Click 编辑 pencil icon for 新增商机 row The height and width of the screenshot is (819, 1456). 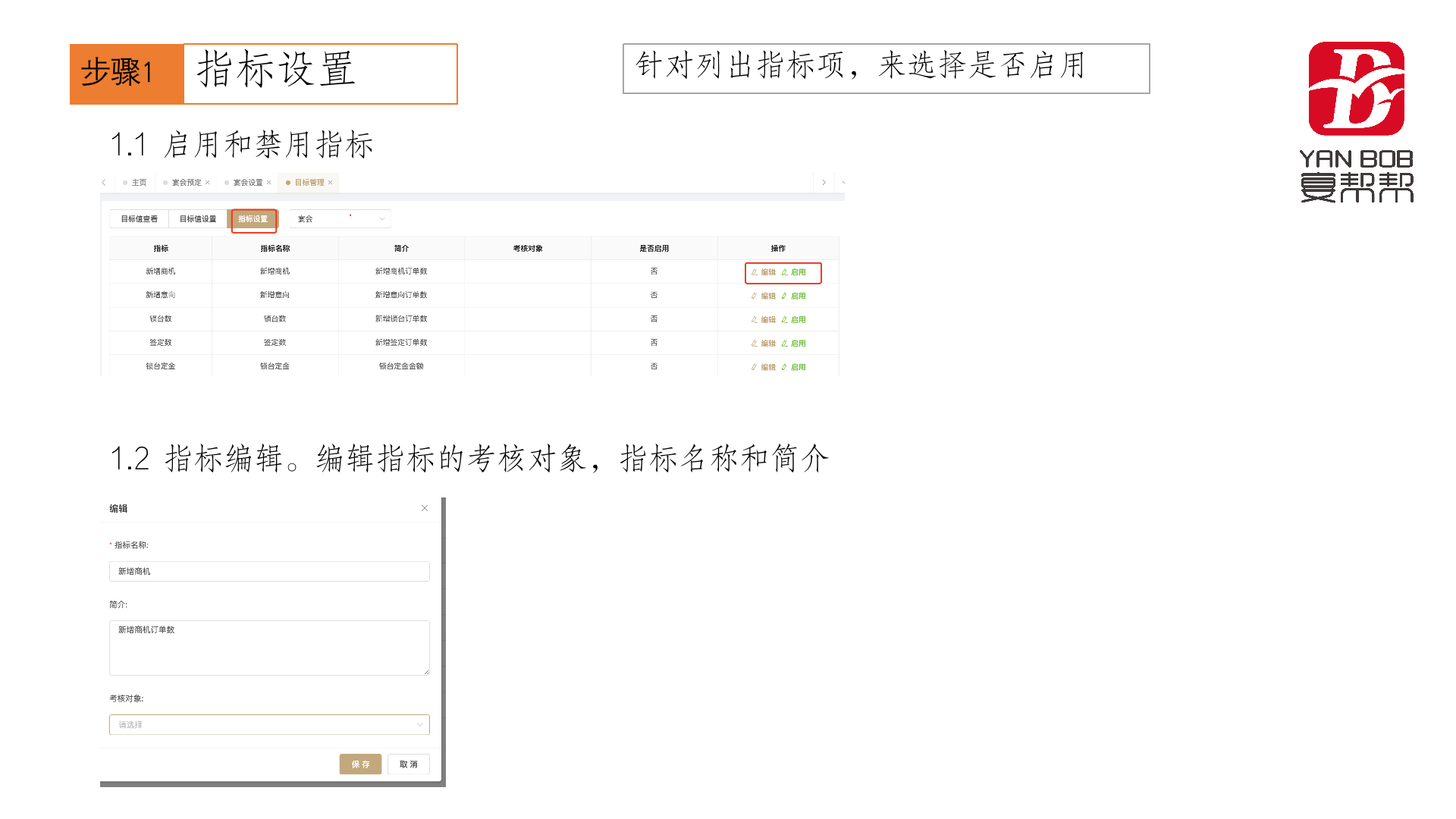755,272
